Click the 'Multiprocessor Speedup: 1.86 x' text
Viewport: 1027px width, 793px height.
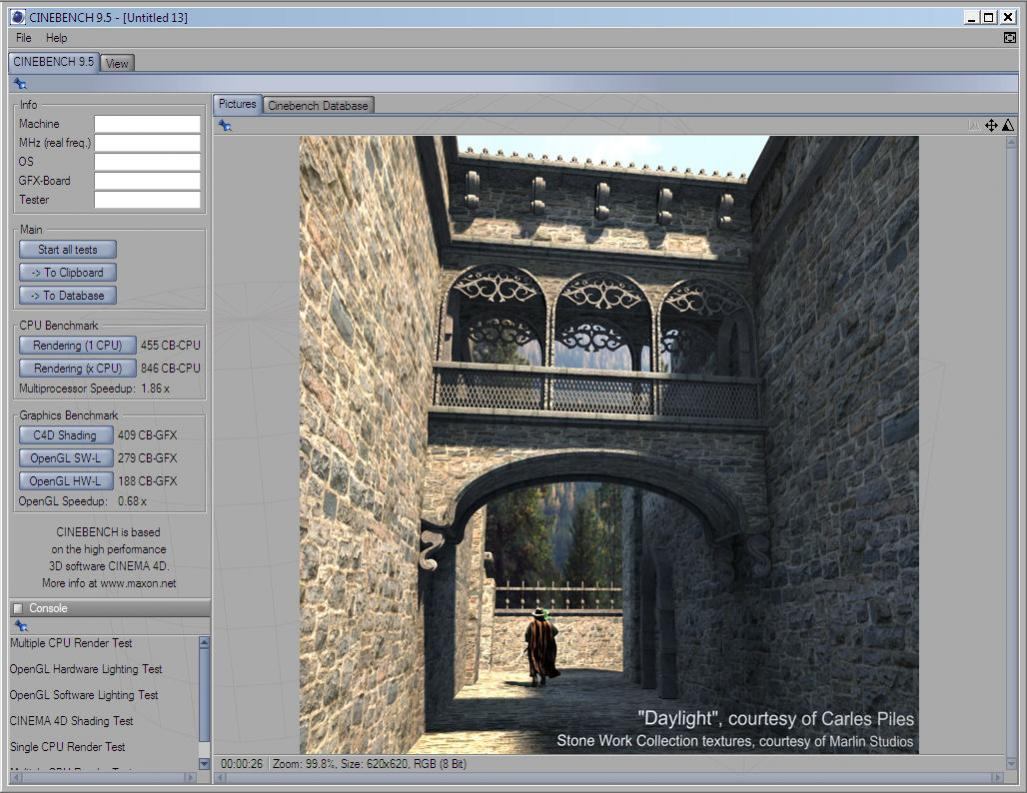point(94,388)
